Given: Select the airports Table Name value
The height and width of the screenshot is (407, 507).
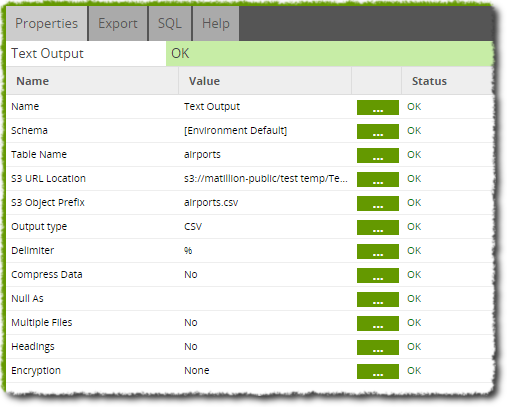Looking at the screenshot, I should [x=202, y=155].
